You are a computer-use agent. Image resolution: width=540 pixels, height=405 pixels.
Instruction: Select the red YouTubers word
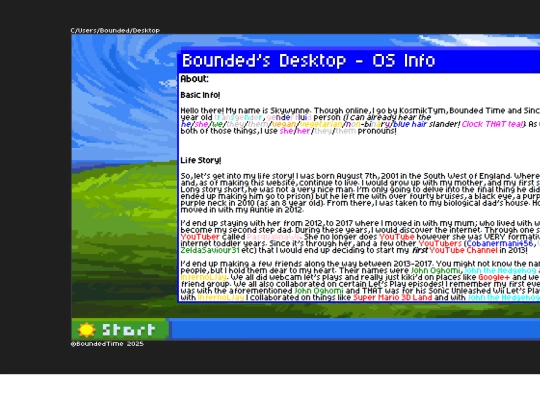coord(440,243)
